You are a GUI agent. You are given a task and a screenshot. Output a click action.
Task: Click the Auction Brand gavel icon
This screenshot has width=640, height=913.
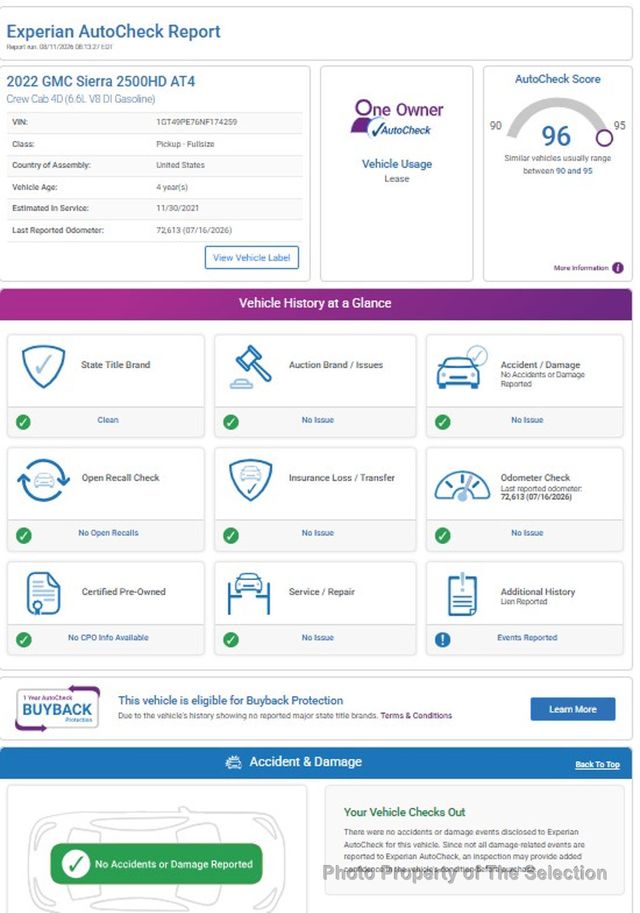(250, 367)
